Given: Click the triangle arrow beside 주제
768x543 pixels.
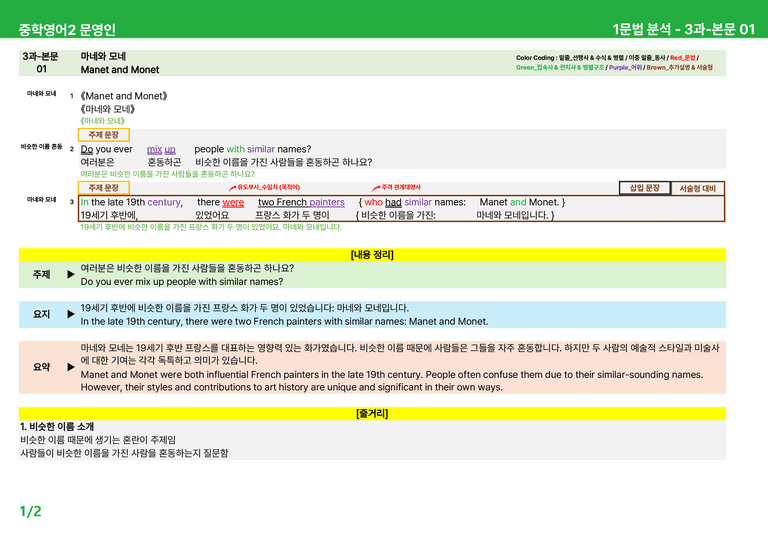Looking at the screenshot, I should tap(71, 274).
